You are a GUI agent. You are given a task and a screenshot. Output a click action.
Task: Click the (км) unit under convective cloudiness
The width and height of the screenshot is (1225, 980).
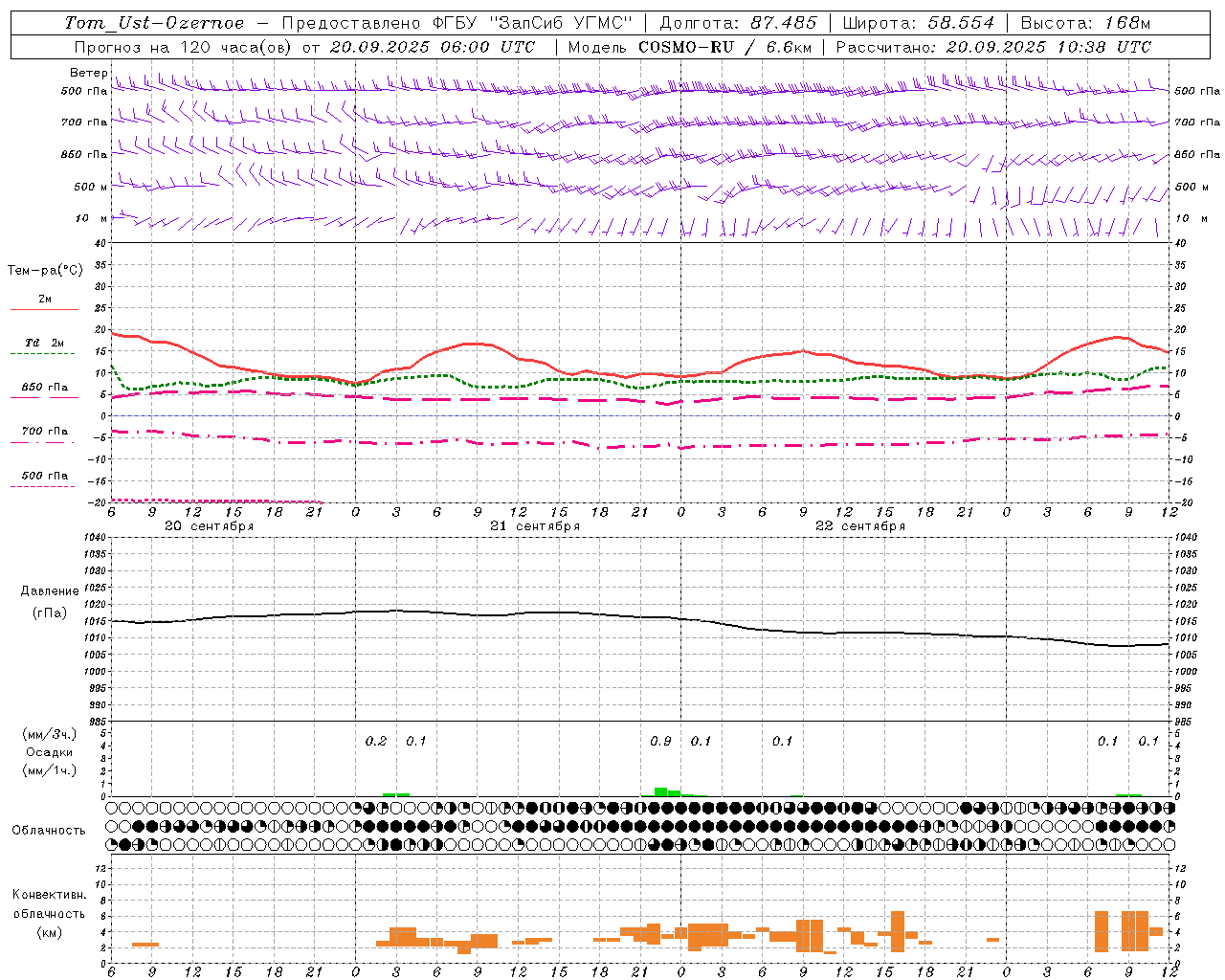[x=50, y=932]
